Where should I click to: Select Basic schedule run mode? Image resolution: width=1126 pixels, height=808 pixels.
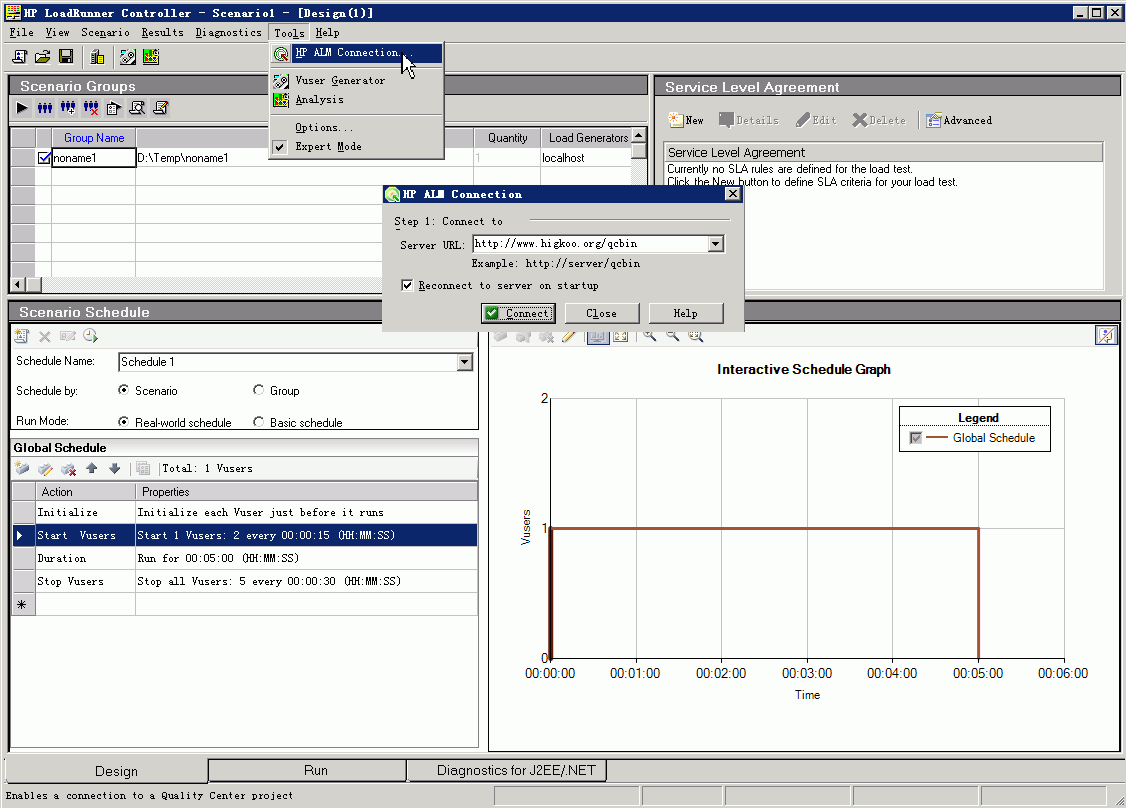pos(259,422)
